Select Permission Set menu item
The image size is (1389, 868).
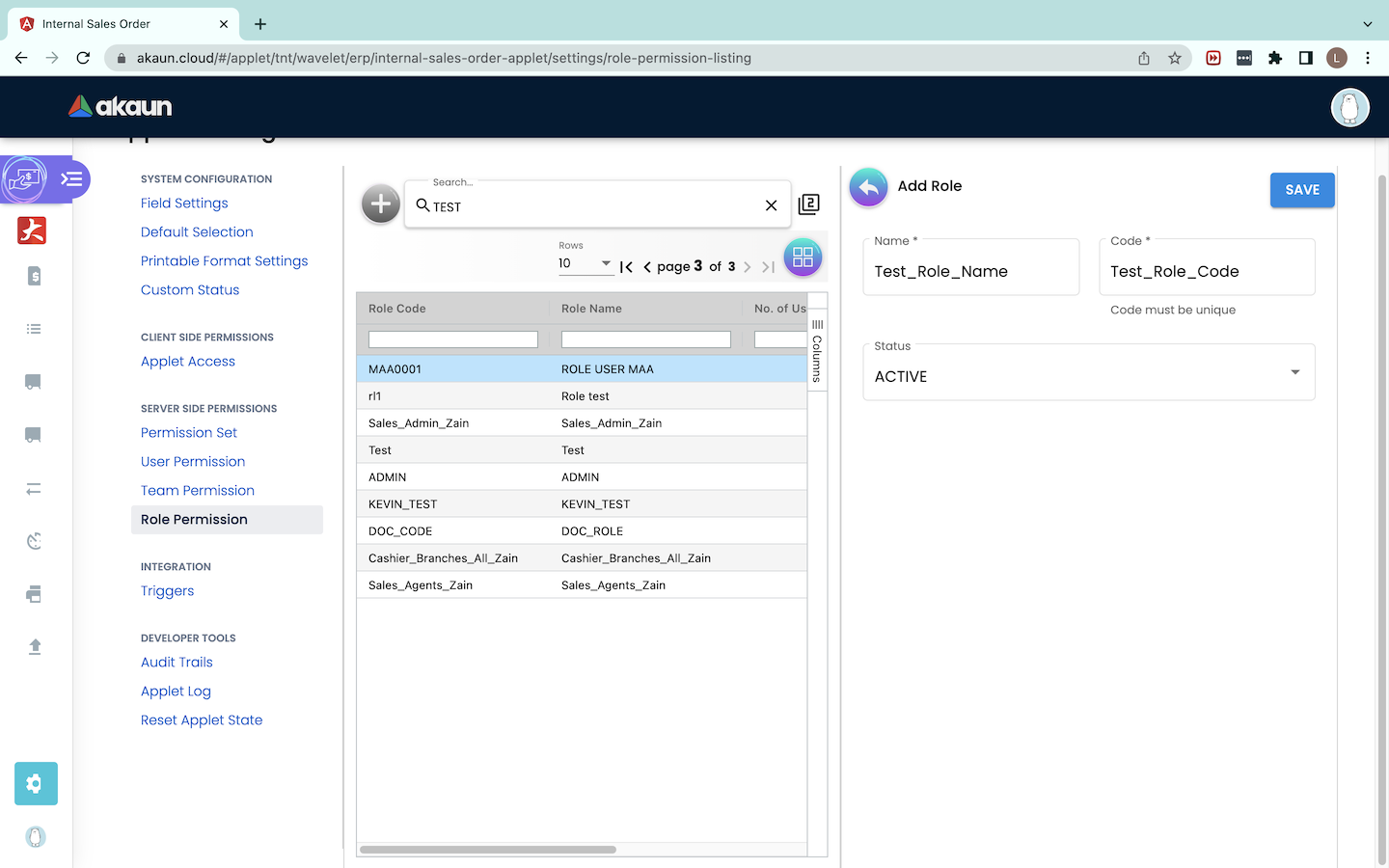point(189,433)
